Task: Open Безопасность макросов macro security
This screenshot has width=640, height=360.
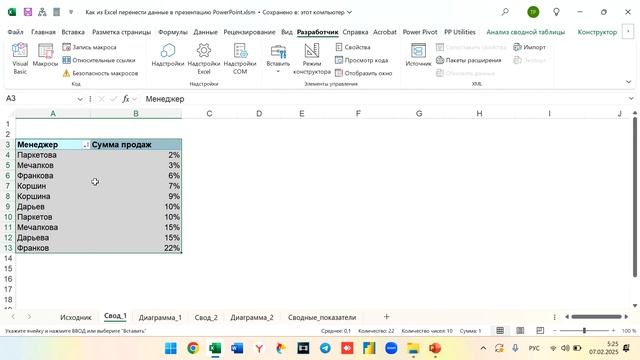Action: (100, 73)
